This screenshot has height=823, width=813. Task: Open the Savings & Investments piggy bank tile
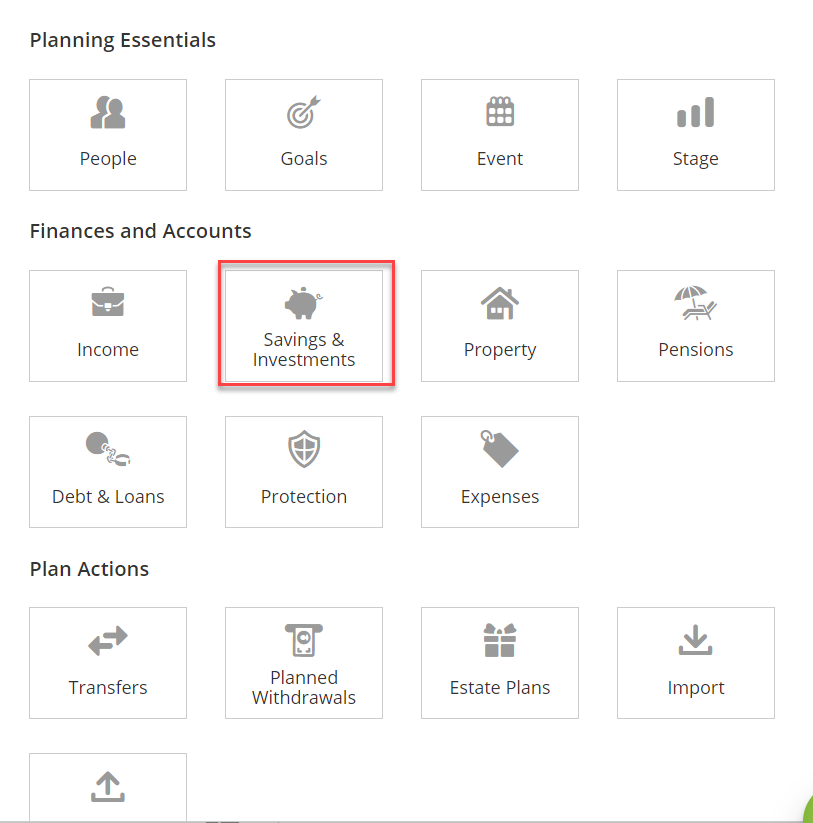click(x=304, y=326)
